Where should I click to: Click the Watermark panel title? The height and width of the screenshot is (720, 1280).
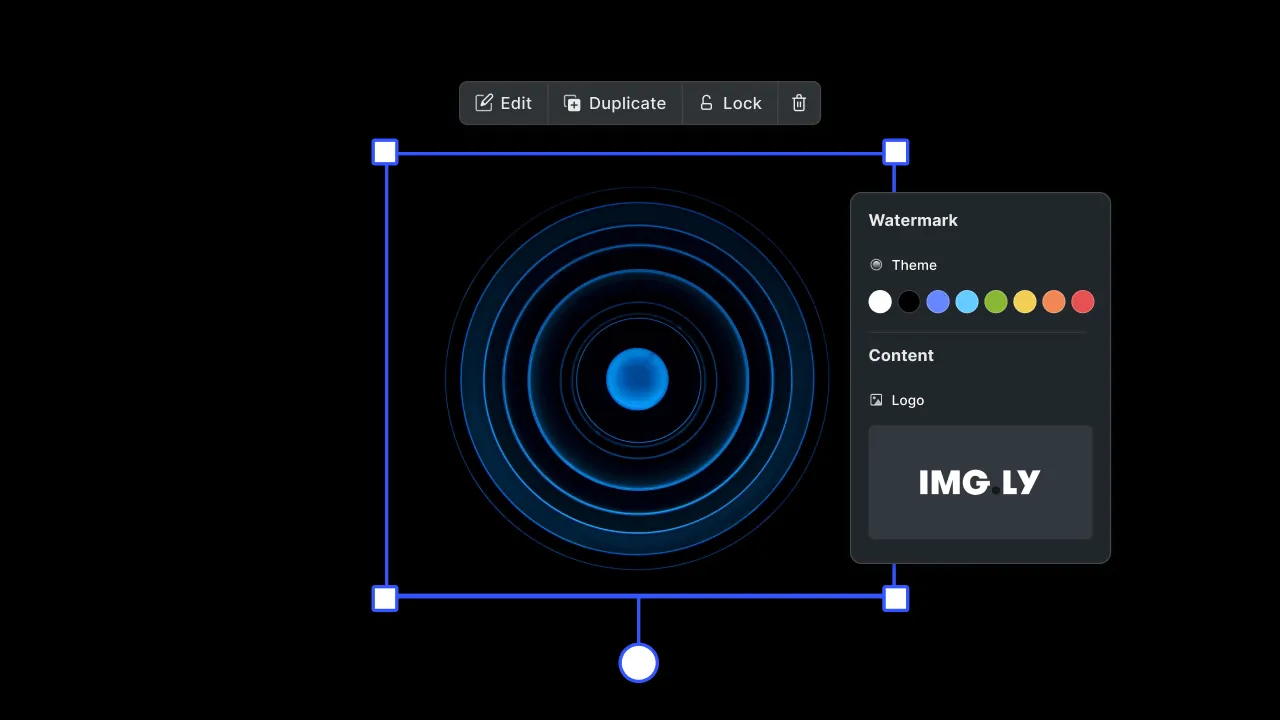coord(913,220)
